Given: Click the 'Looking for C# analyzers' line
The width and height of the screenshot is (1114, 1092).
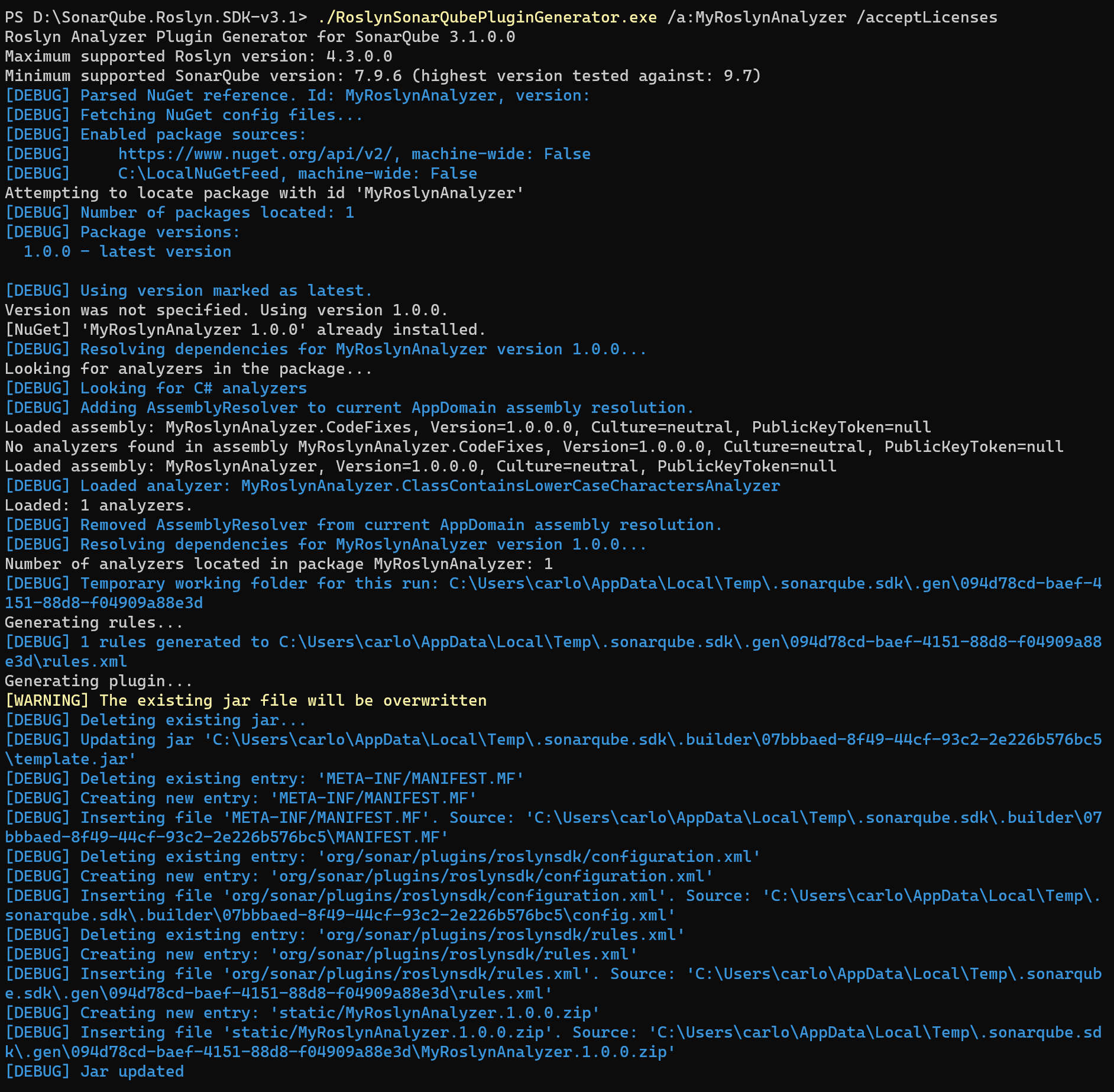Looking at the screenshot, I should point(156,388).
